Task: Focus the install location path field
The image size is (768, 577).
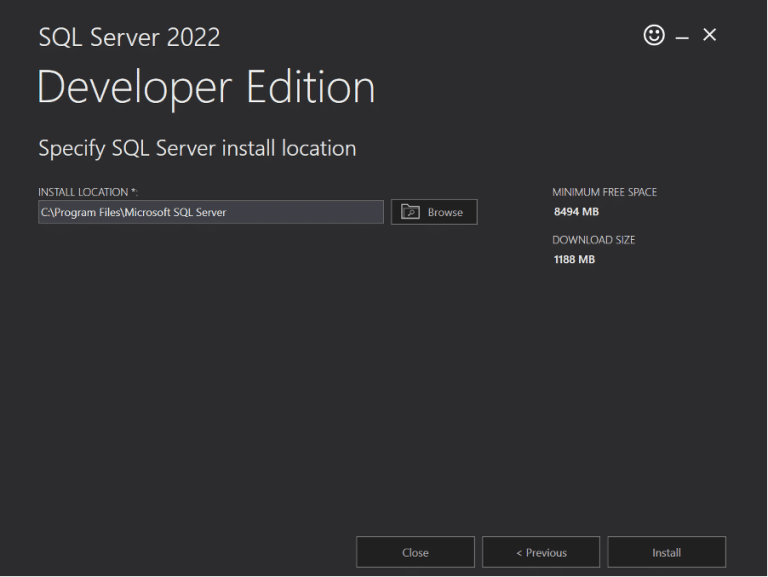Action: (x=300, y=212)
